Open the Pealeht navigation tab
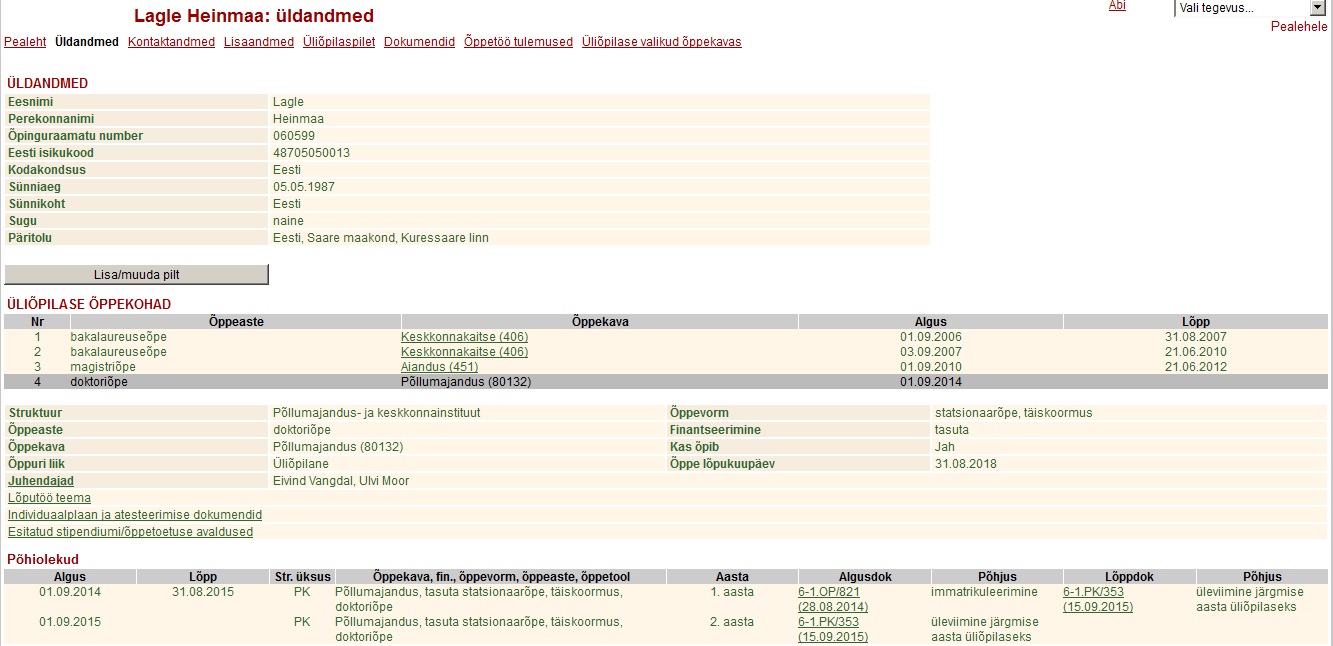The width and height of the screenshot is (1333, 646). 25,42
